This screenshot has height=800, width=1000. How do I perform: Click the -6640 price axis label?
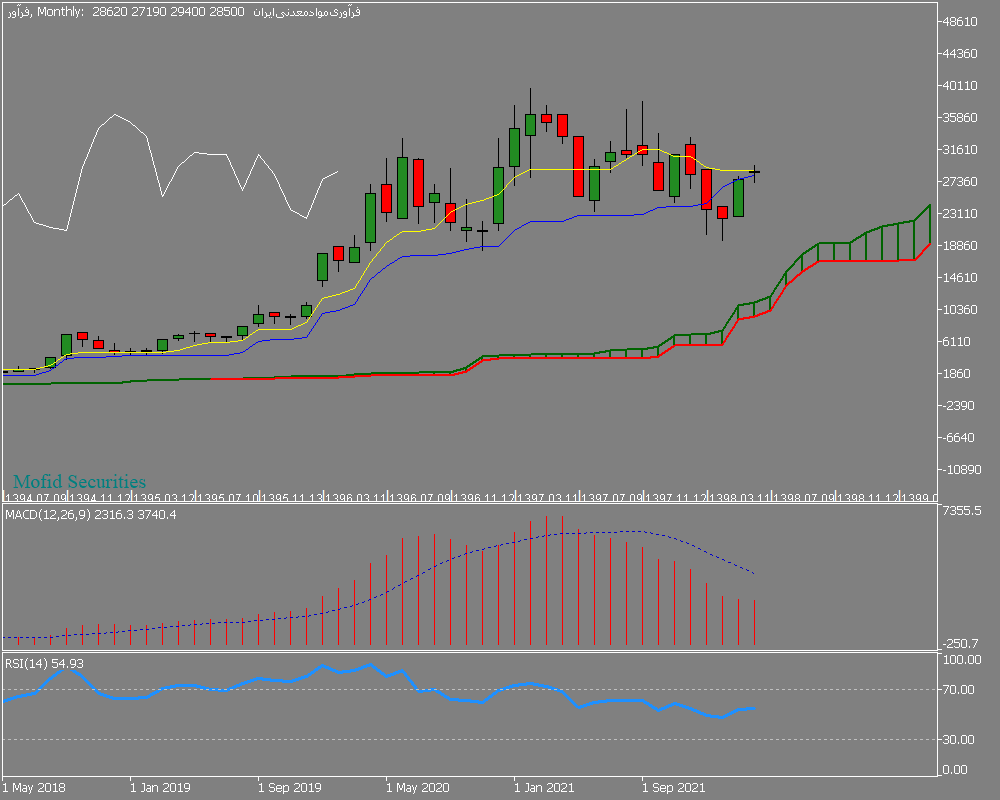tap(960, 438)
